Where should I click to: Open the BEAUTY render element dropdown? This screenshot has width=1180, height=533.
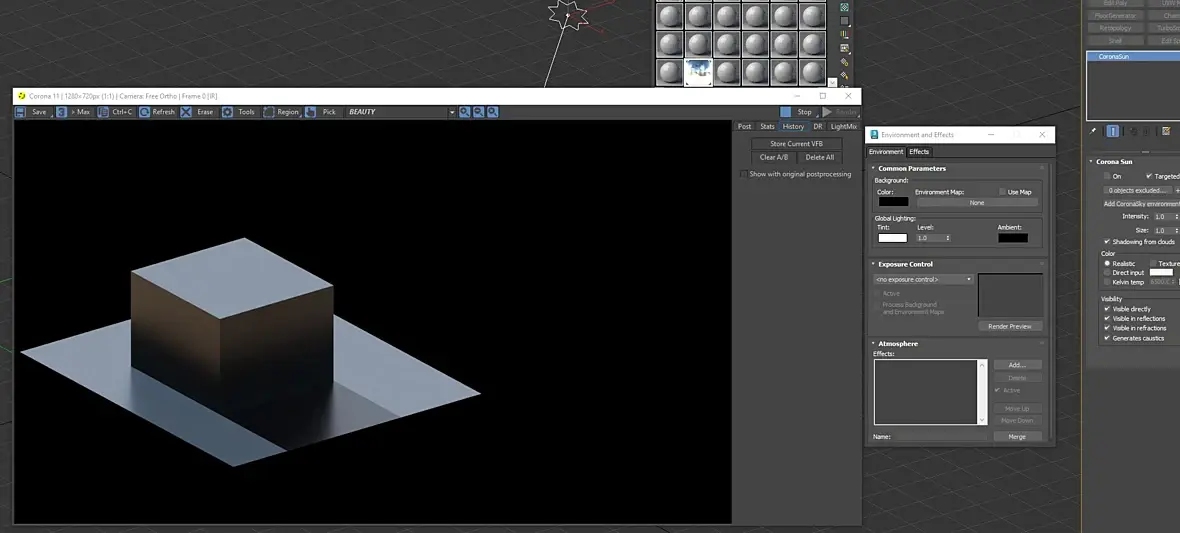(400, 112)
